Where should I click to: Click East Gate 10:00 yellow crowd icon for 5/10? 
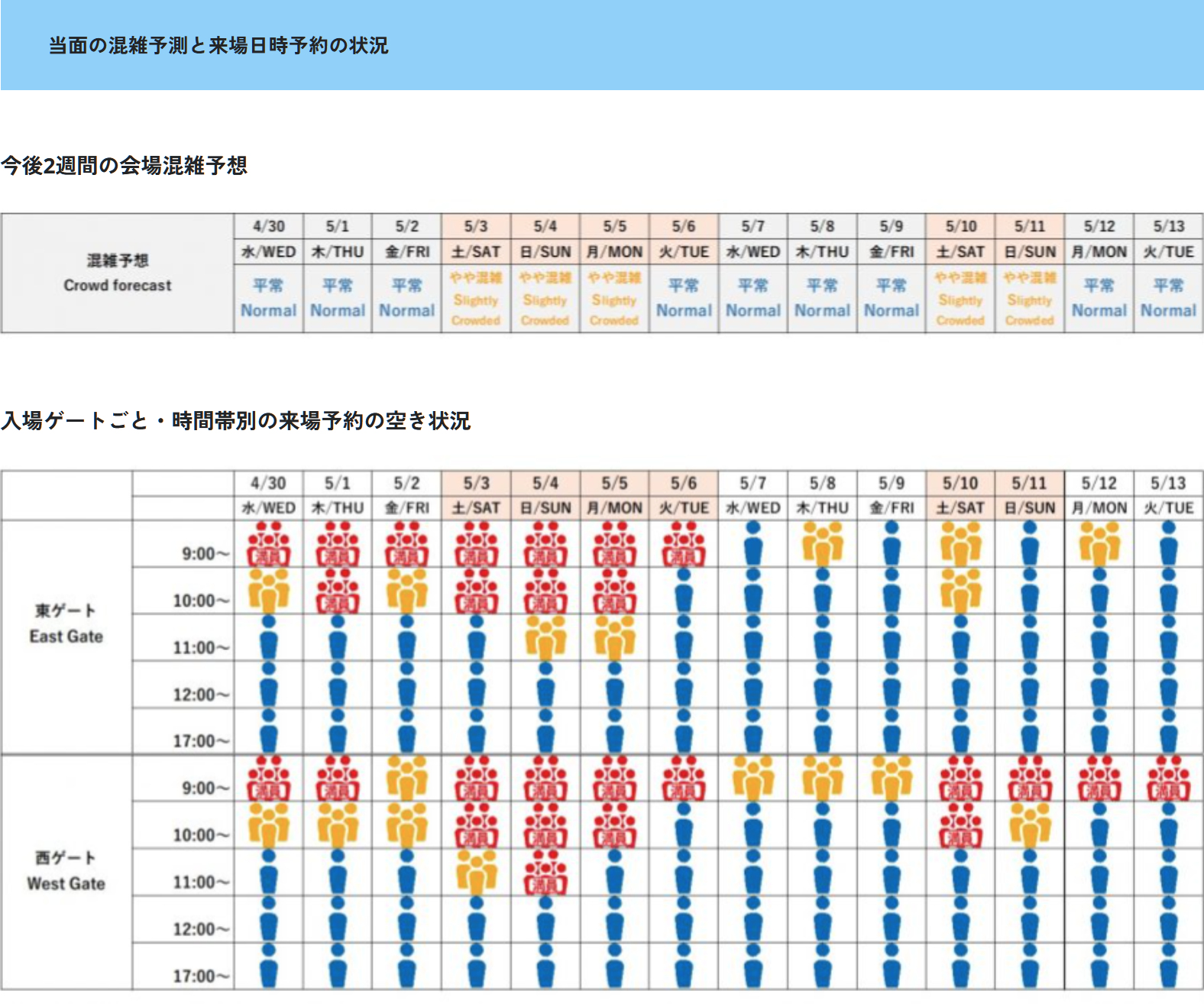(960, 591)
